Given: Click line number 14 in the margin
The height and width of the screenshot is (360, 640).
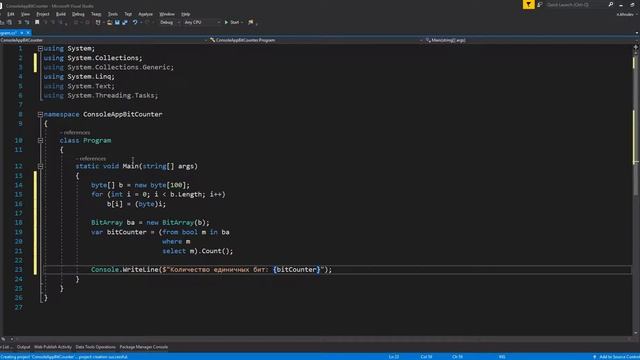Looking at the screenshot, I should coord(18,185).
